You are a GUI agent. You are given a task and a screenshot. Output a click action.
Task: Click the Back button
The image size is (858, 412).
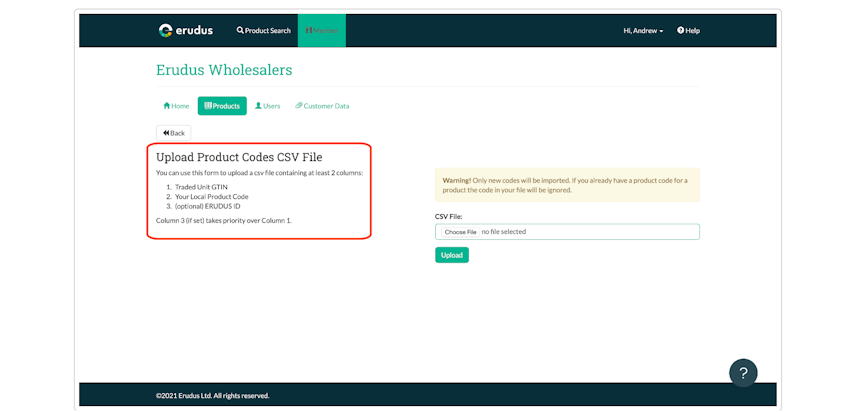coord(173,133)
